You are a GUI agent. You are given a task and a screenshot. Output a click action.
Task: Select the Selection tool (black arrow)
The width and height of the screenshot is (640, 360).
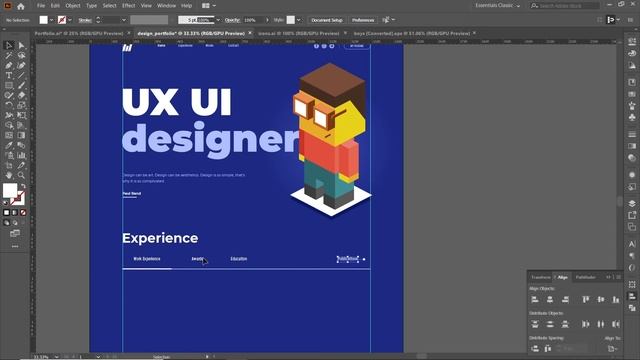(9, 45)
